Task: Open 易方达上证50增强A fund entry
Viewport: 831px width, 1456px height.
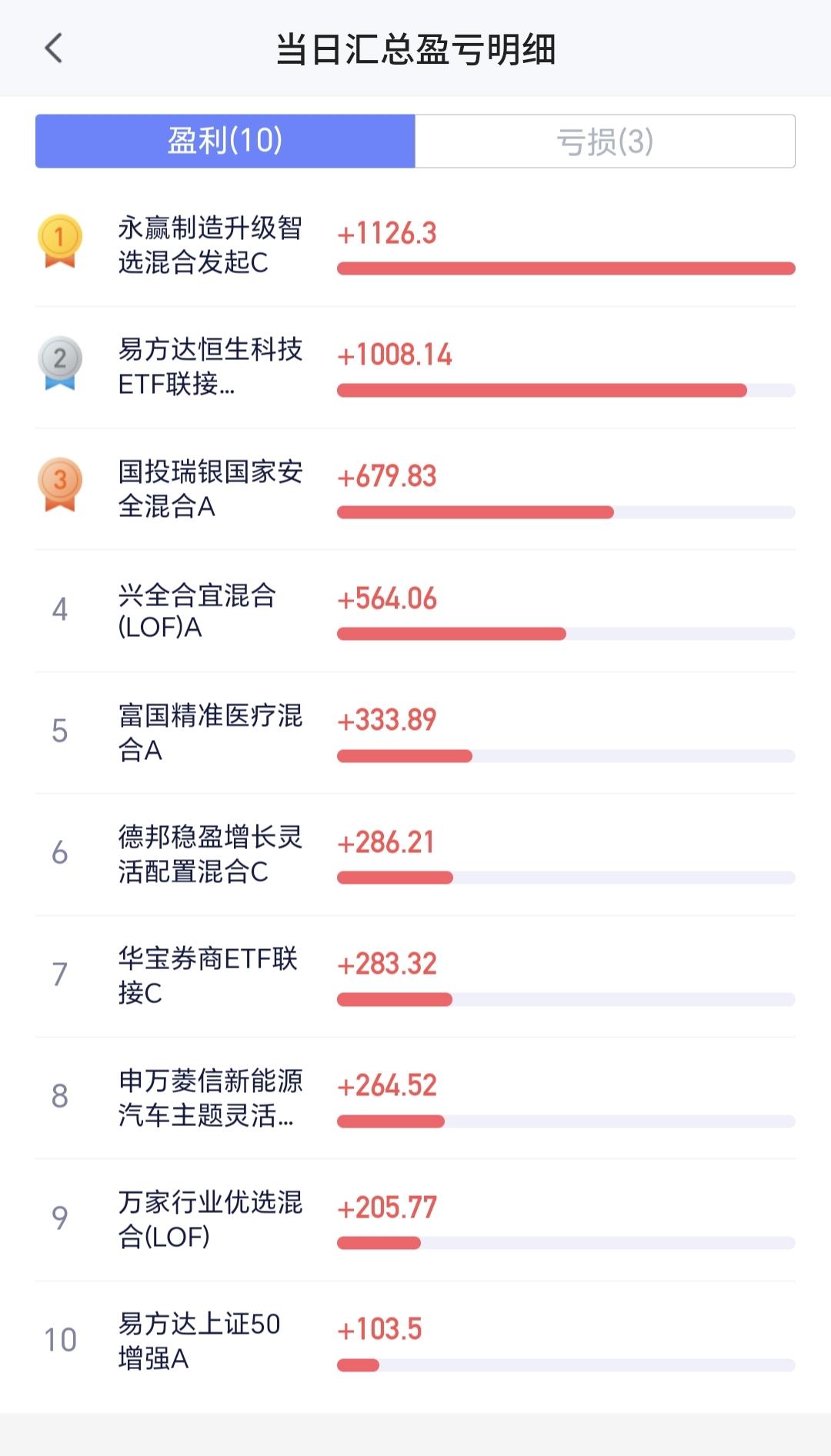Action: pyautogui.click(x=415, y=1342)
